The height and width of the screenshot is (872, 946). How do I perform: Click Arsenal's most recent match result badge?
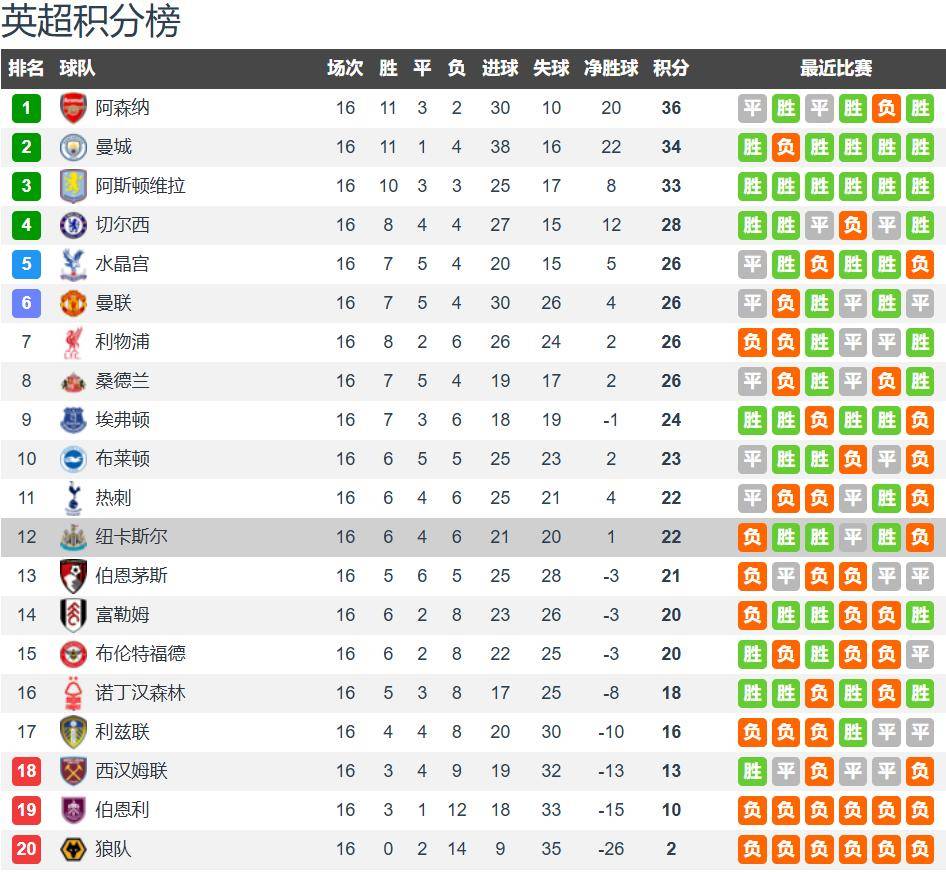click(920, 108)
